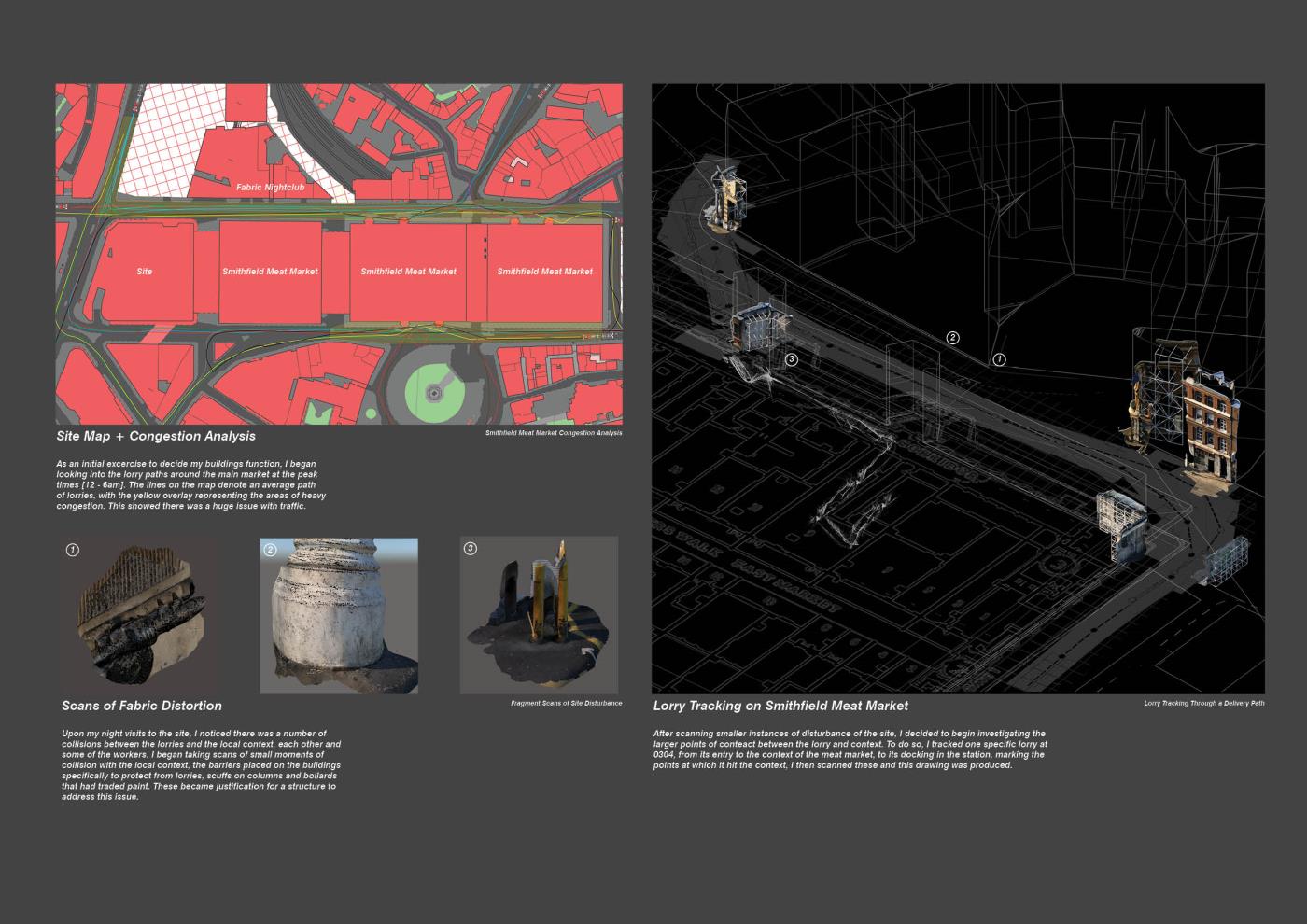The width and height of the screenshot is (1307, 924).
Task: Click the Scans of Fabric Distortion heading
Action: (142, 706)
